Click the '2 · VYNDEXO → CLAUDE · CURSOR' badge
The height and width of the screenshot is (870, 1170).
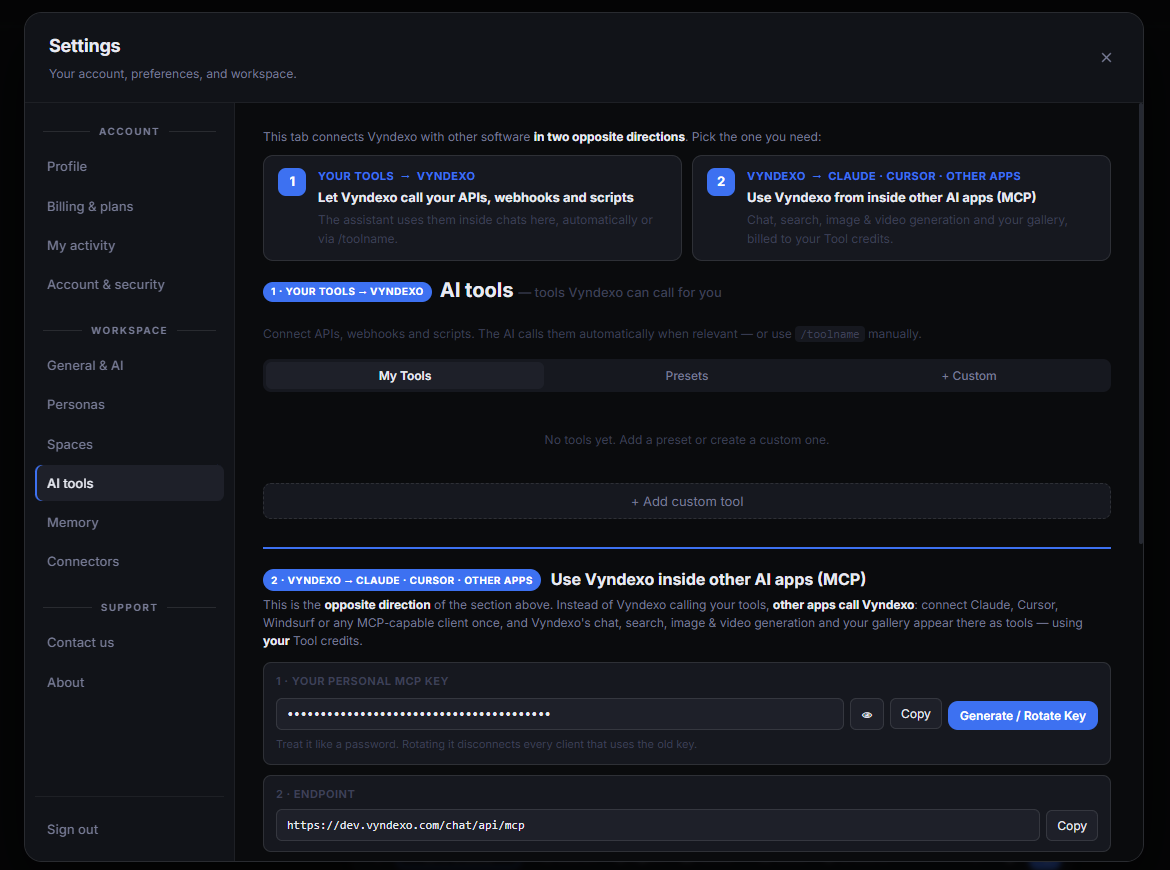(x=401, y=580)
